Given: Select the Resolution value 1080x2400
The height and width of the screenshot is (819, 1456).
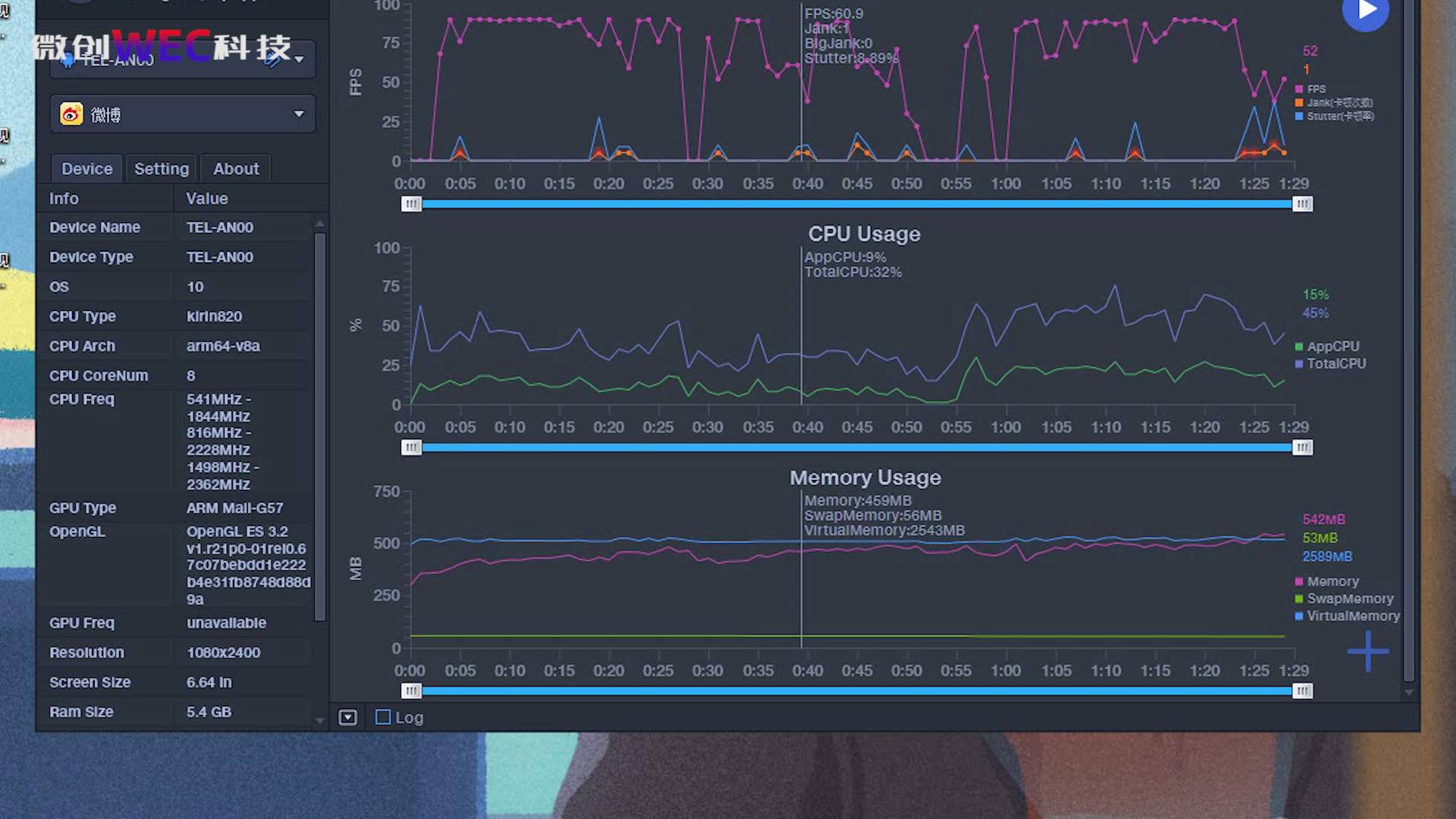Looking at the screenshot, I should 224,652.
